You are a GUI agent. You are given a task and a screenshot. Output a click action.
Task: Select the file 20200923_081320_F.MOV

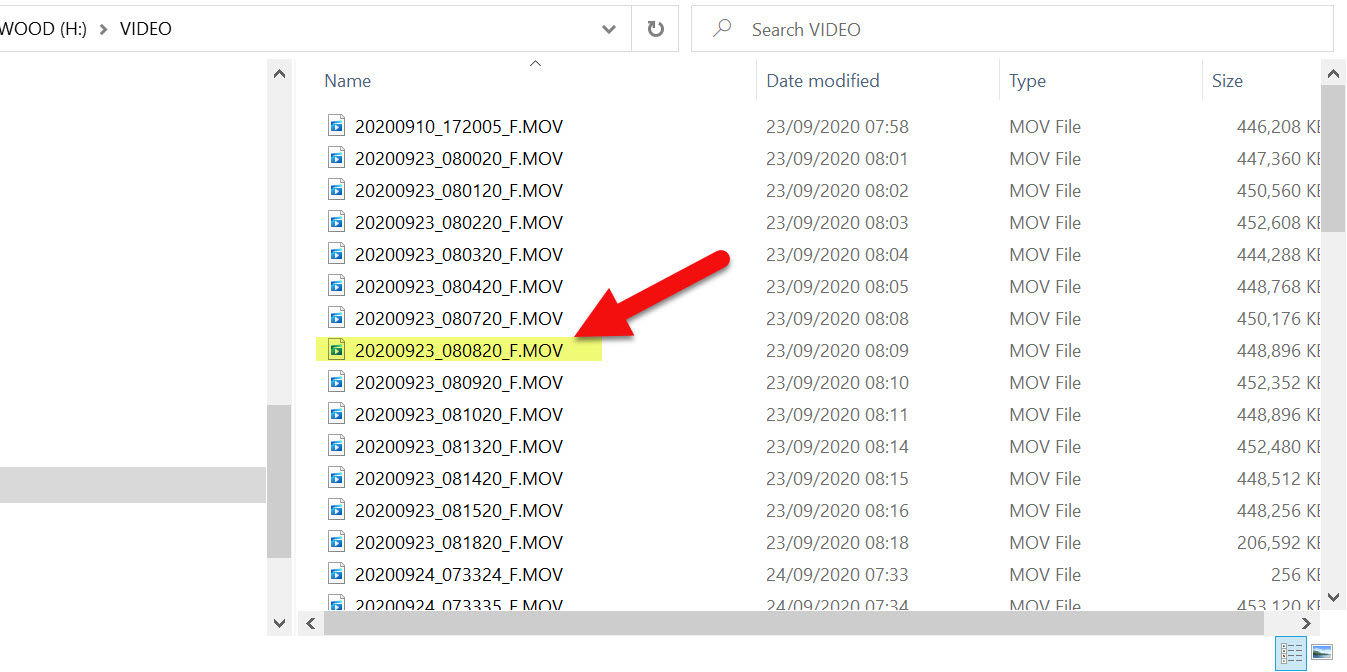tap(459, 446)
